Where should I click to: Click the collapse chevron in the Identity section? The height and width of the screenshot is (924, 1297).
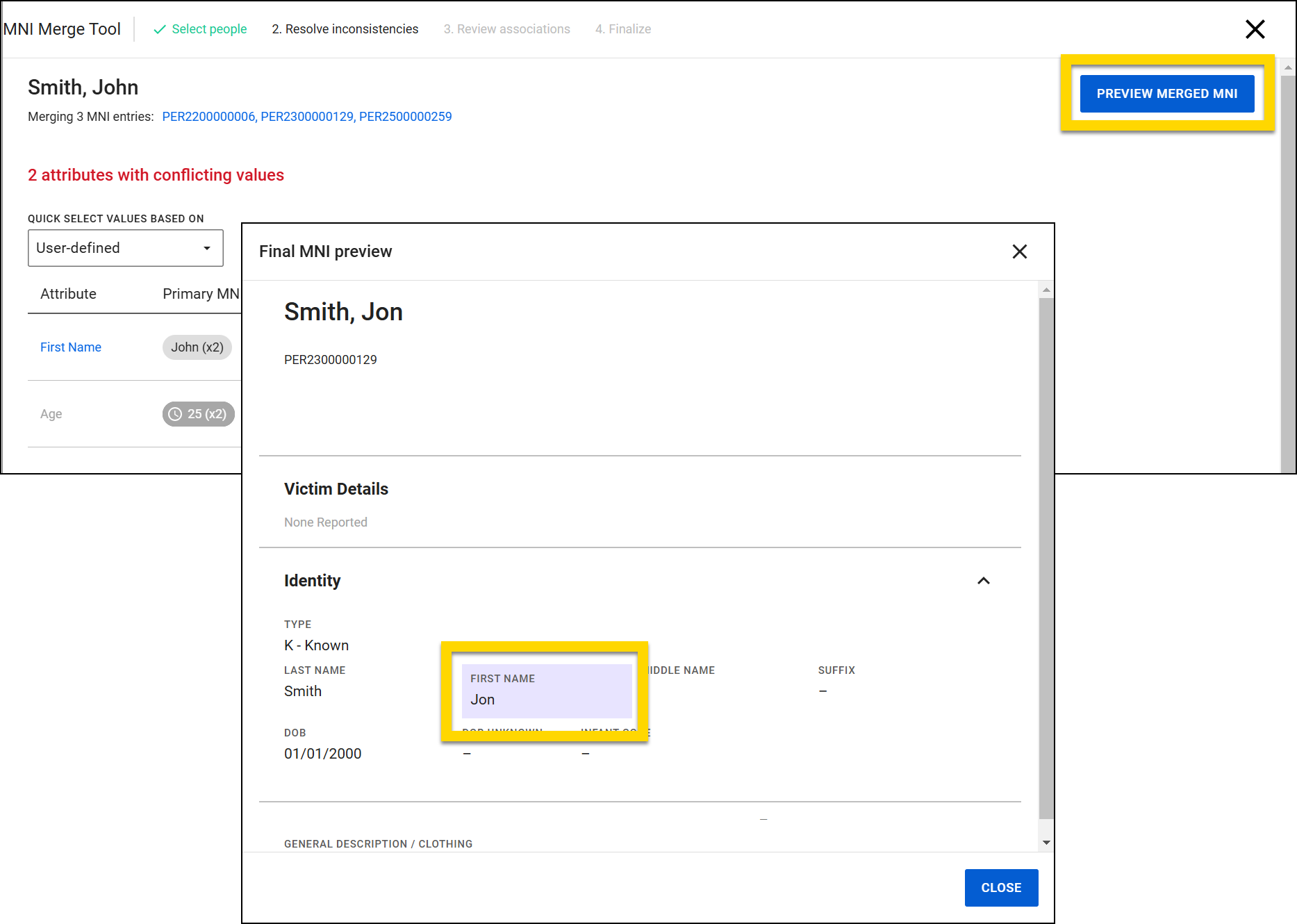pyautogui.click(x=983, y=581)
